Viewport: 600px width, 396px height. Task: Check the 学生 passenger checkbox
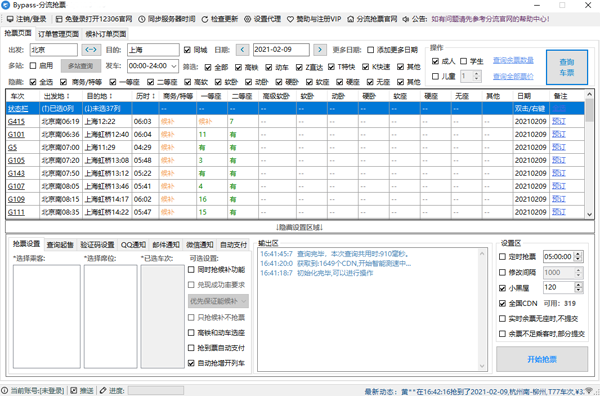pos(463,61)
